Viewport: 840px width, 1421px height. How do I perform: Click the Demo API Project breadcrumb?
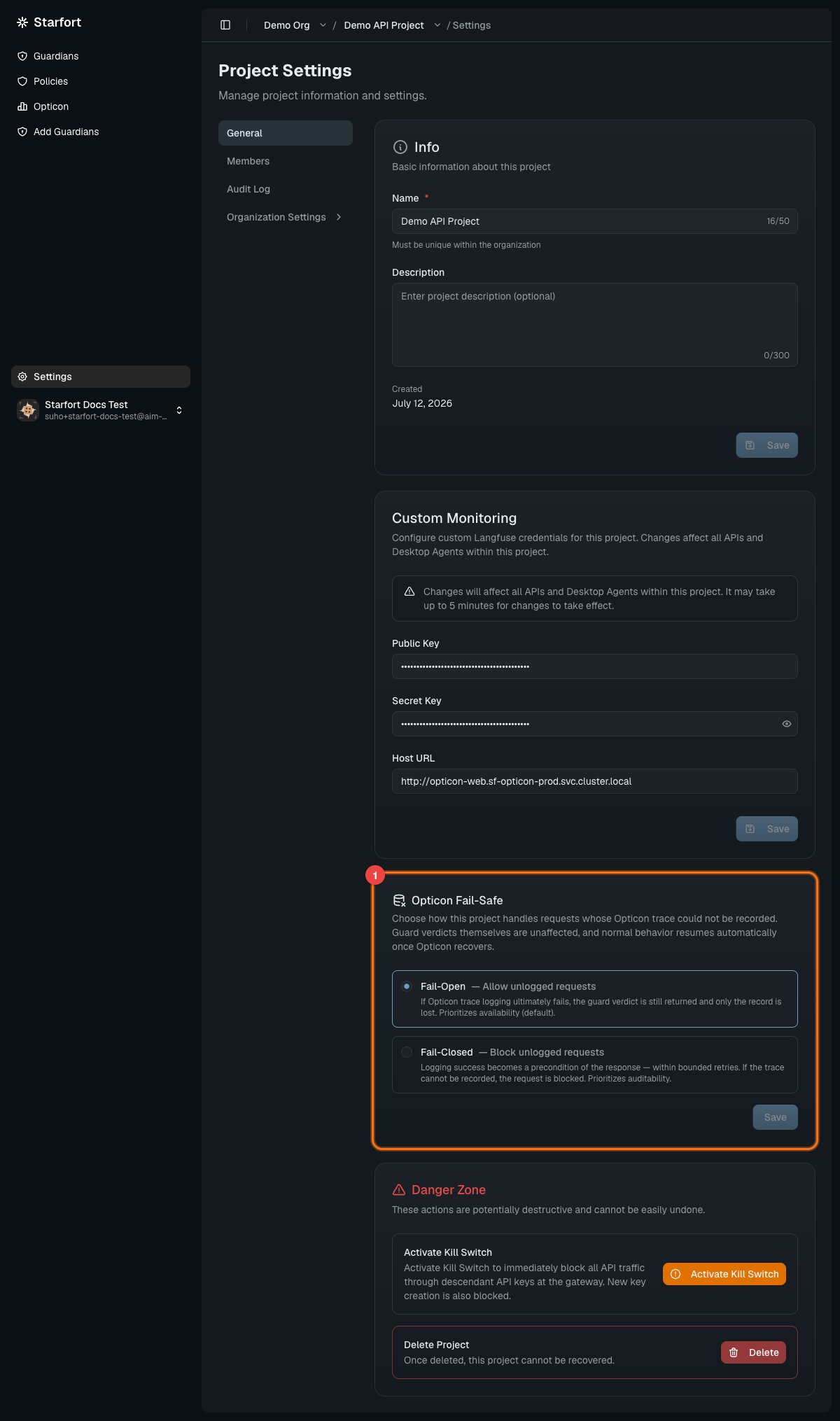point(384,25)
